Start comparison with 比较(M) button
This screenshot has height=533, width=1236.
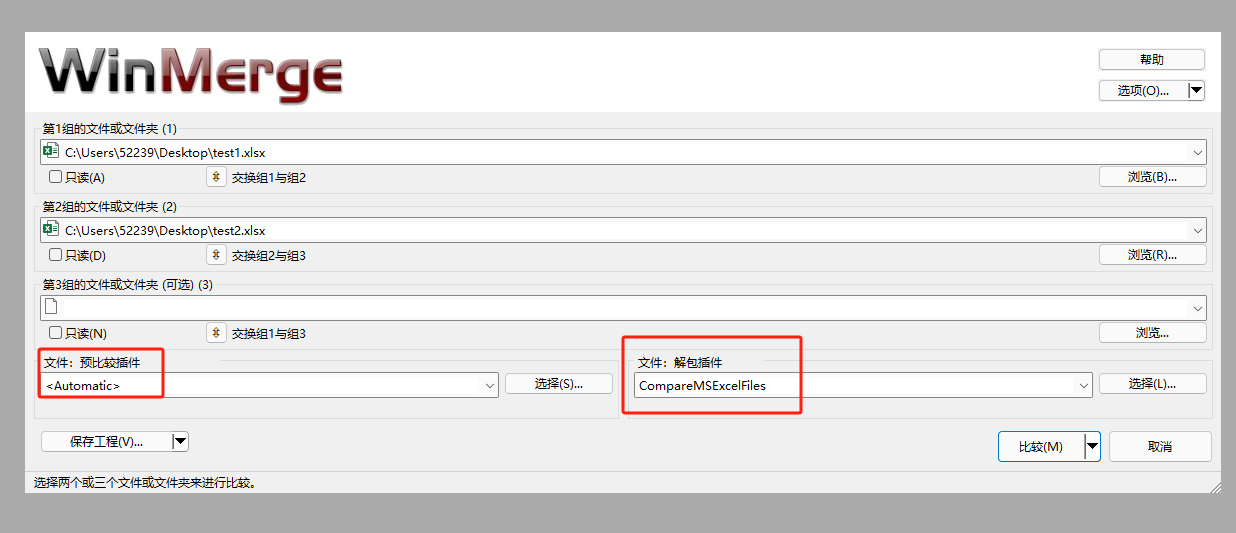(1041, 446)
